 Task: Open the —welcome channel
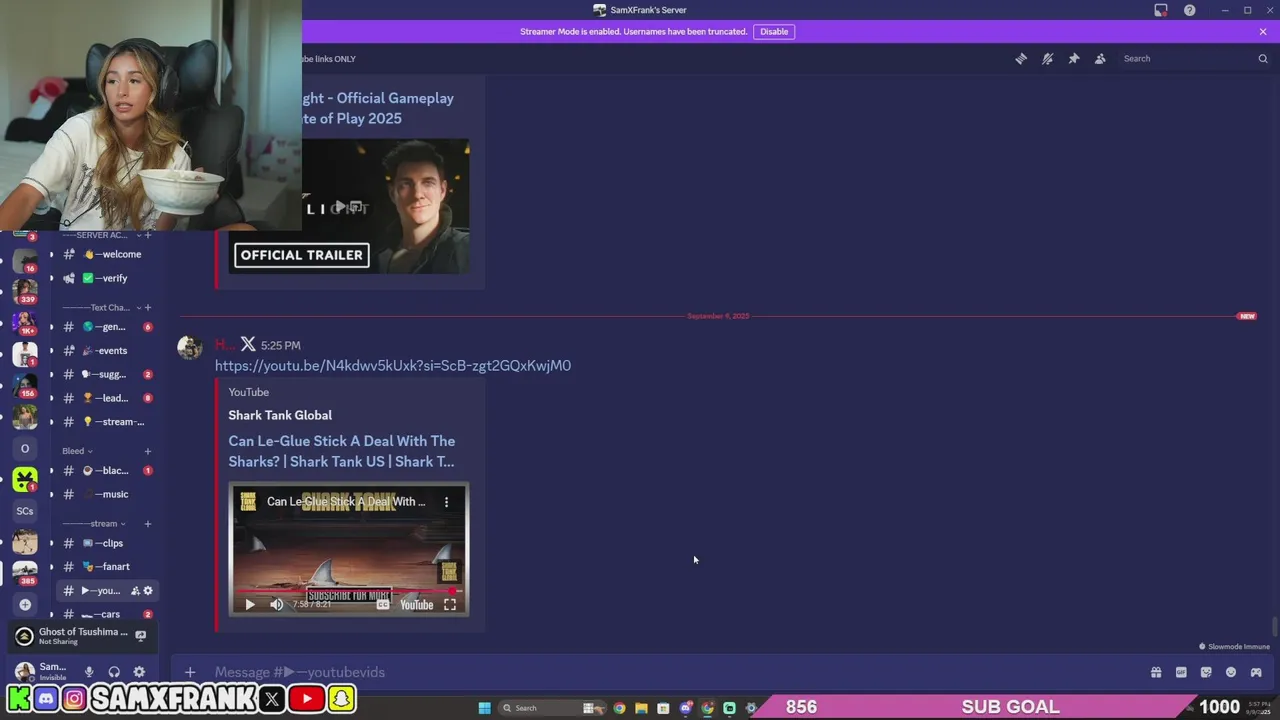click(x=106, y=254)
